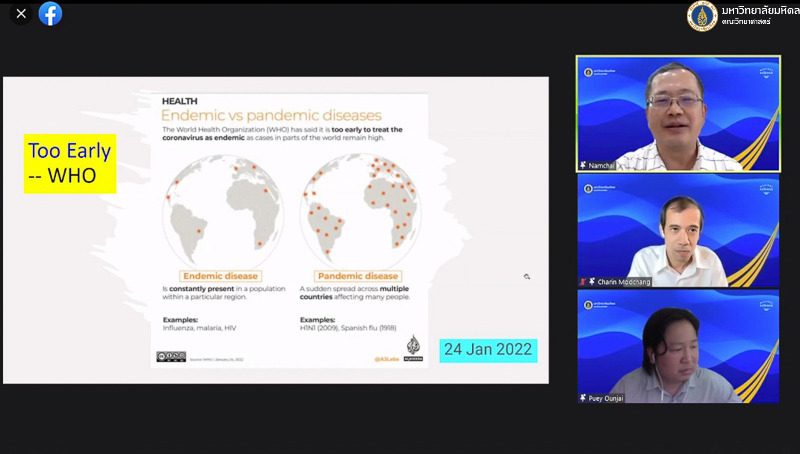Click the yellow 'Too Early -- WHO' label
The height and width of the screenshot is (454, 800).
click(70, 164)
